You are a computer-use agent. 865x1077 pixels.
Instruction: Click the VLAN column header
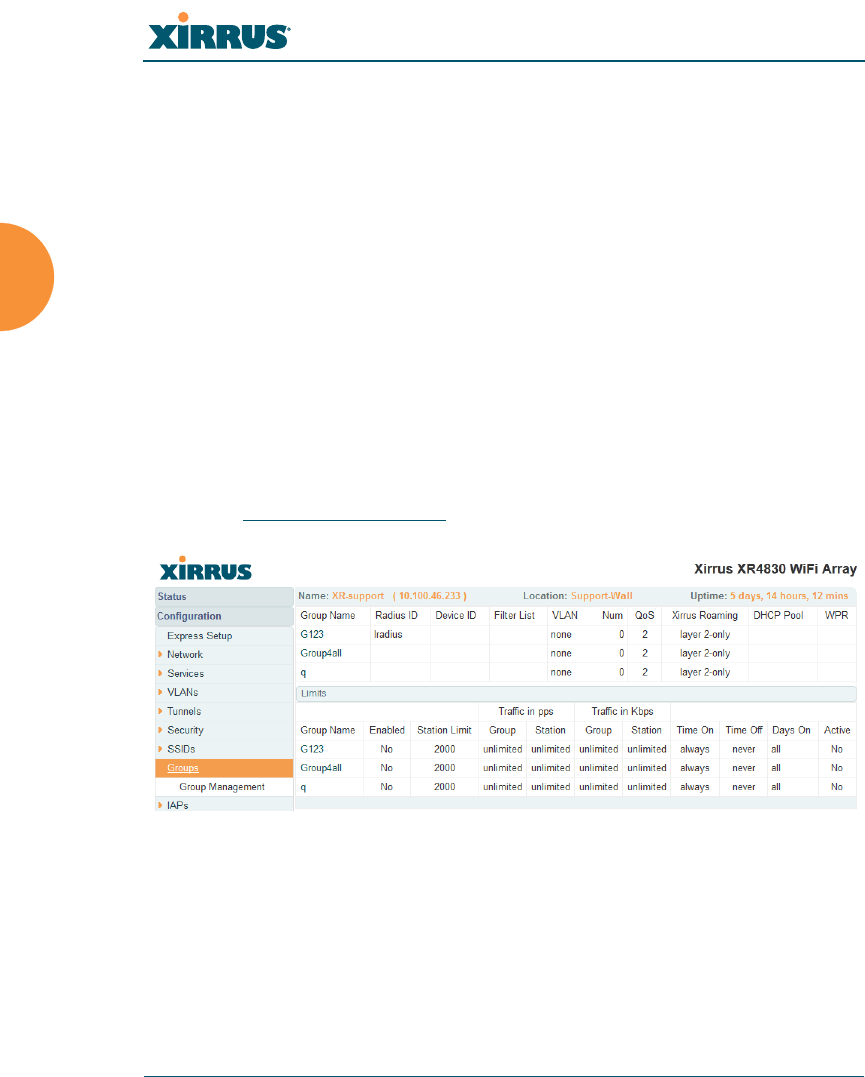coord(565,615)
